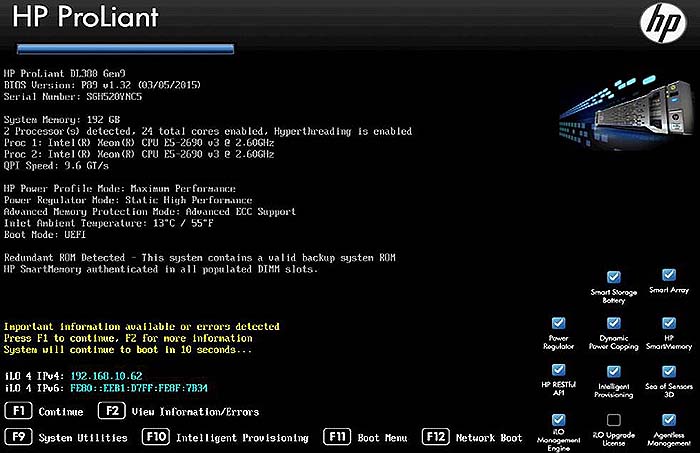Launch Intelligent Provisioning from function key bar

(x=242, y=438)
